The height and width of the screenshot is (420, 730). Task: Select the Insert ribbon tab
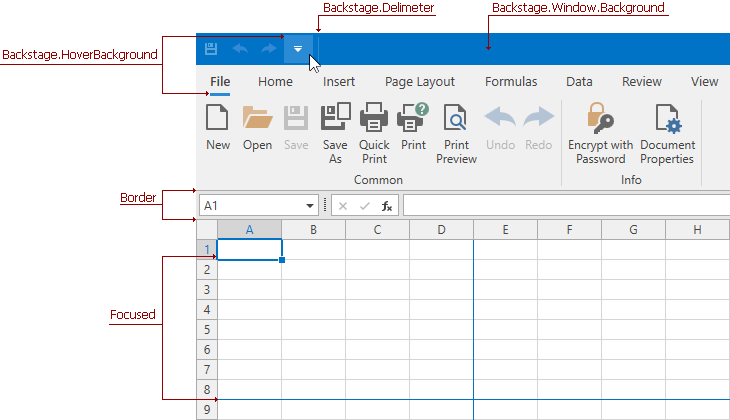tap(338, 82)
